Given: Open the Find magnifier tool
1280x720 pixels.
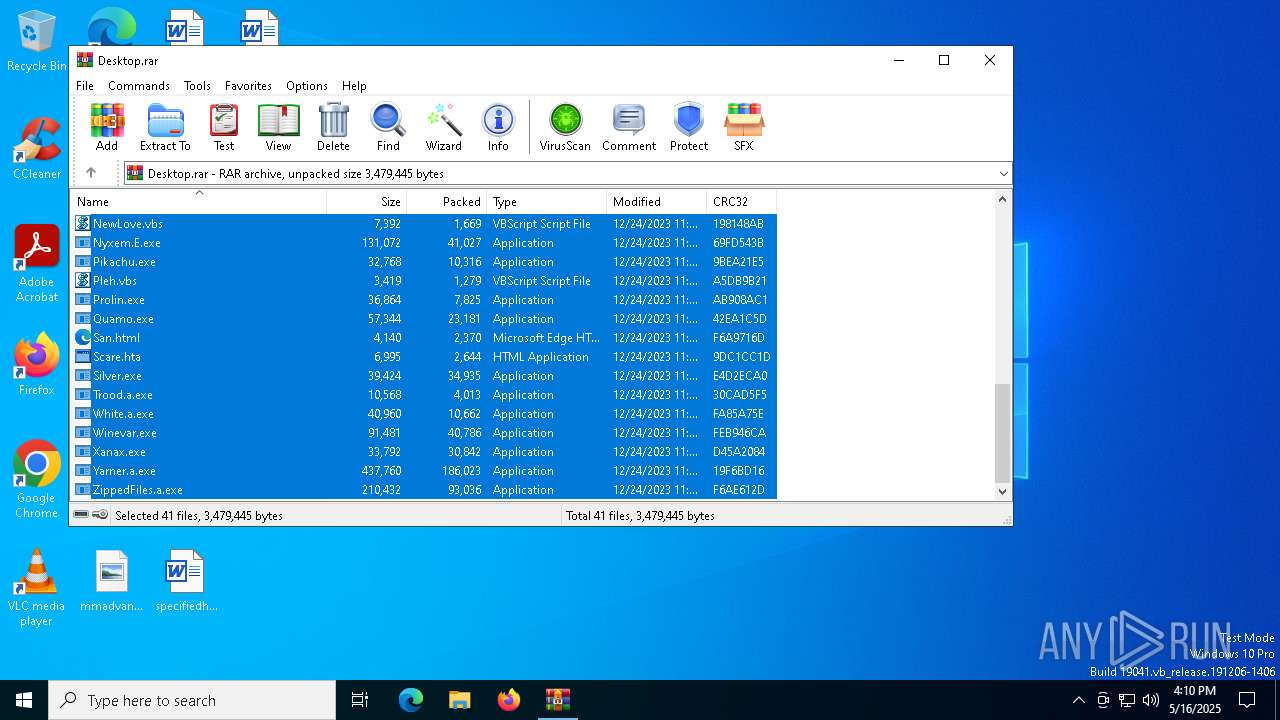Looking at the screenshot, I should coord(388,127).
